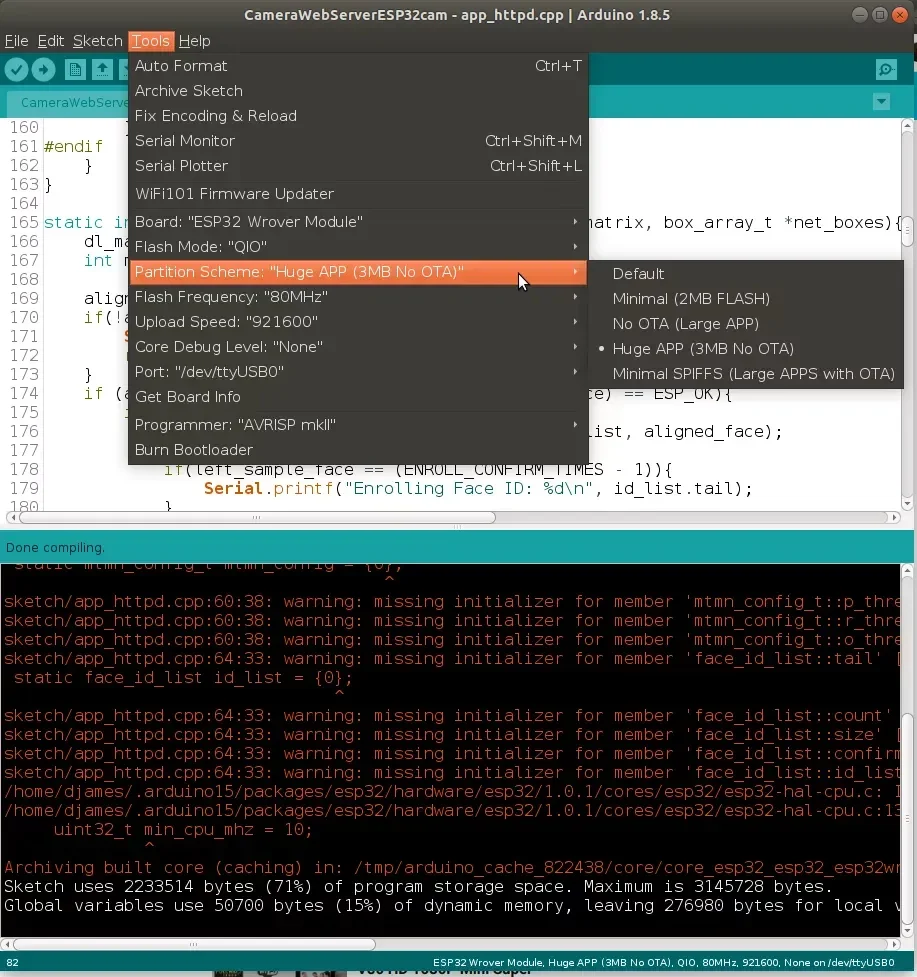Viewport: 917px width, 977px height.
Task: Launch WiFi101 Firmware Updater
Action: click(358, 194)
